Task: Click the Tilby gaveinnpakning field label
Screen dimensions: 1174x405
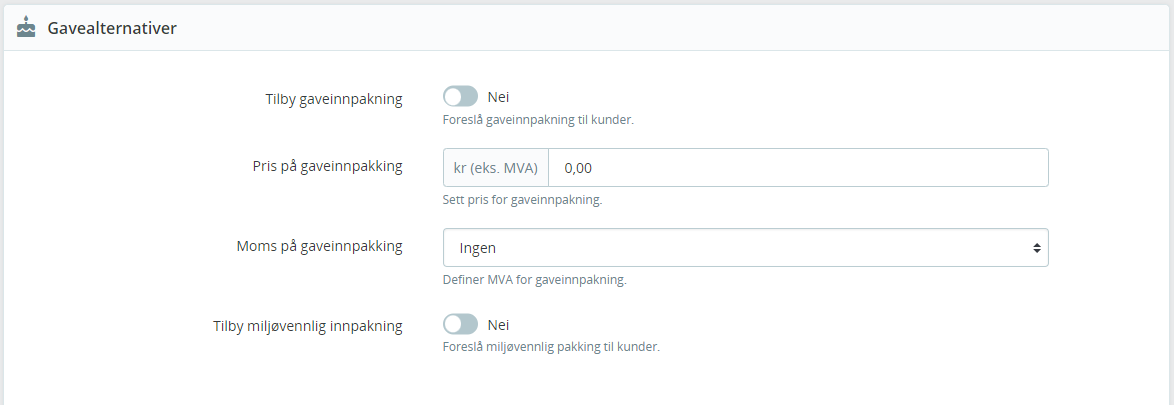Action: tap(333, 100)
